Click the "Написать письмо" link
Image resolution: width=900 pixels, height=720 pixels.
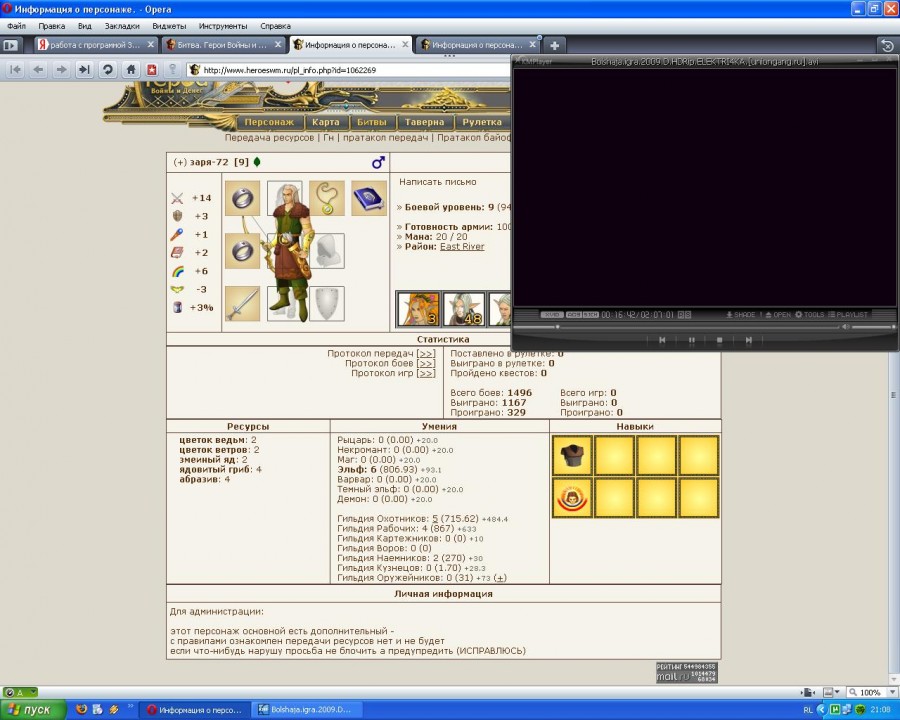(x=437, y=182)
